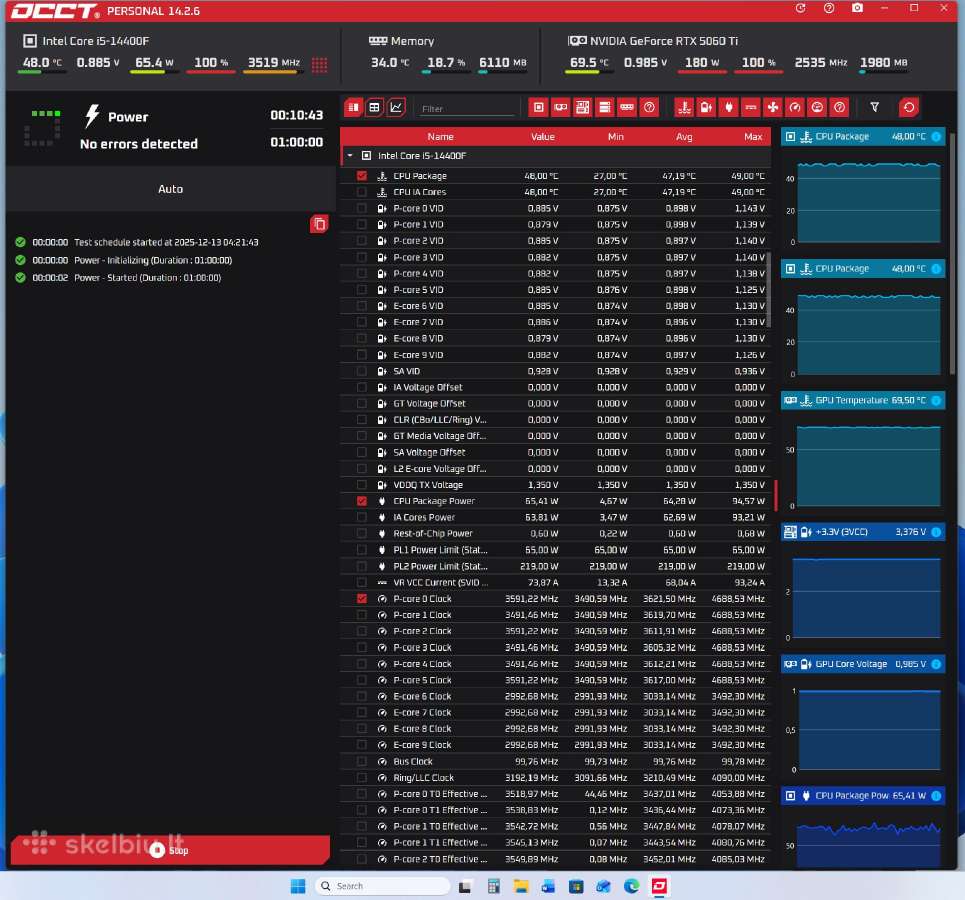The height and width of the screenshot is (900, 965).
Task: Collapse the Intel Core i5-14400F group
Action: 350,156
